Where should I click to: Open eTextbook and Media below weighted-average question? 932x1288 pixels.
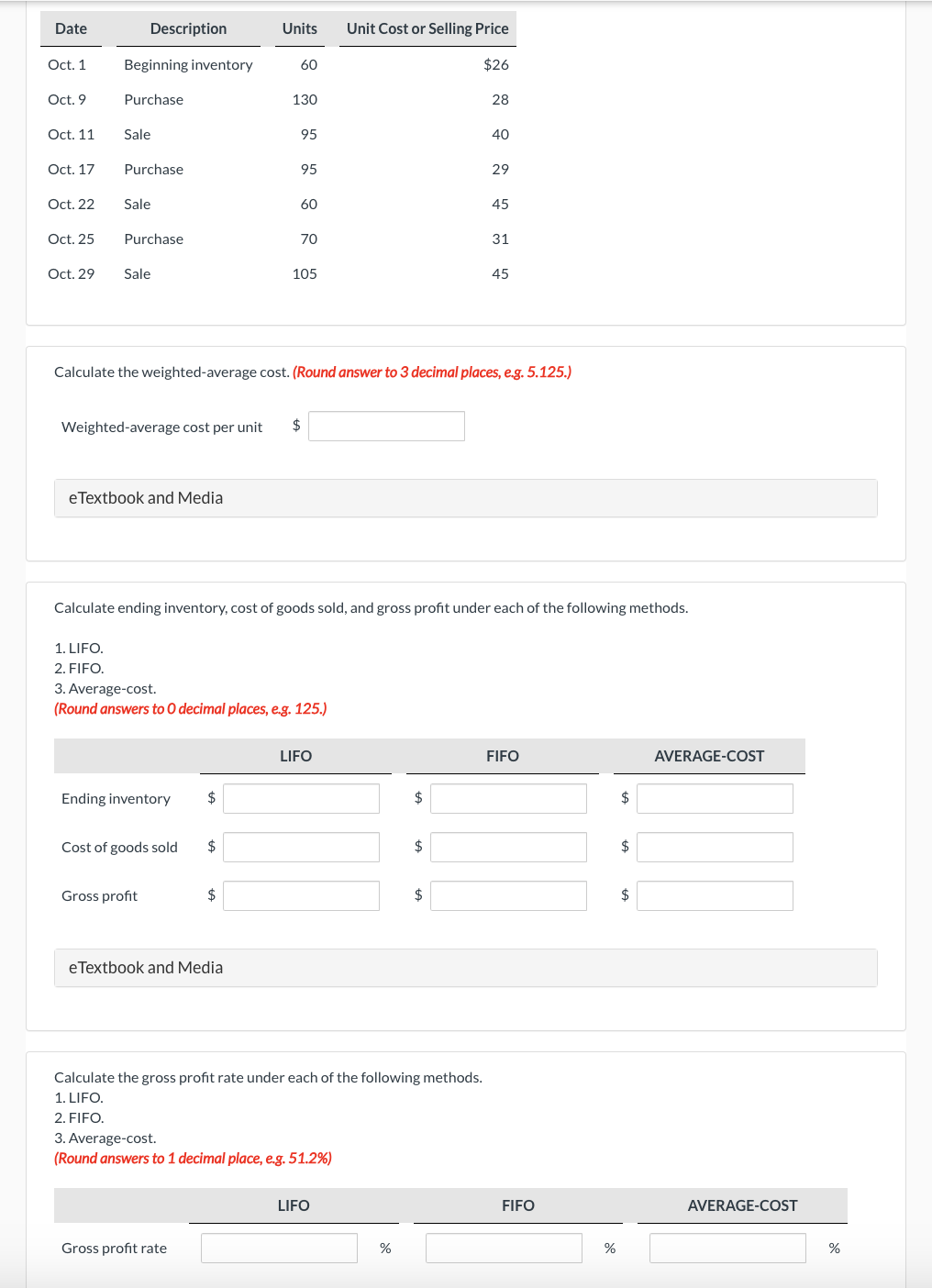[146, 497]
